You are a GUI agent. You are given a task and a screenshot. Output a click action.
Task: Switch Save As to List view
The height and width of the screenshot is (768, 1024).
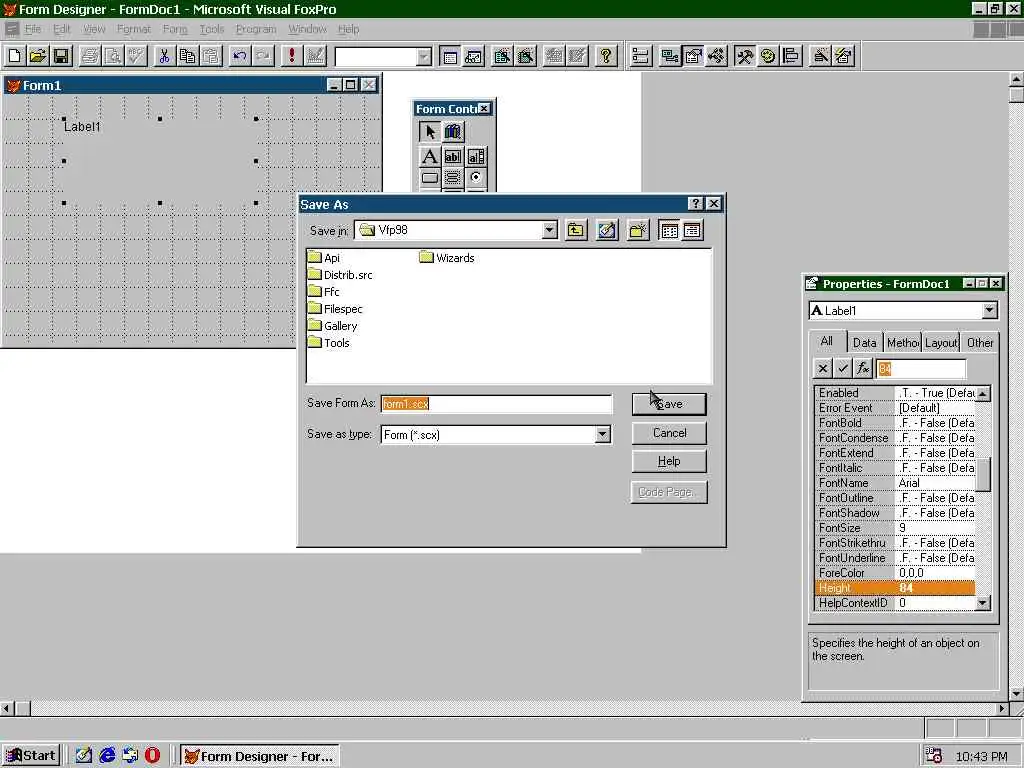pos(669,230)
